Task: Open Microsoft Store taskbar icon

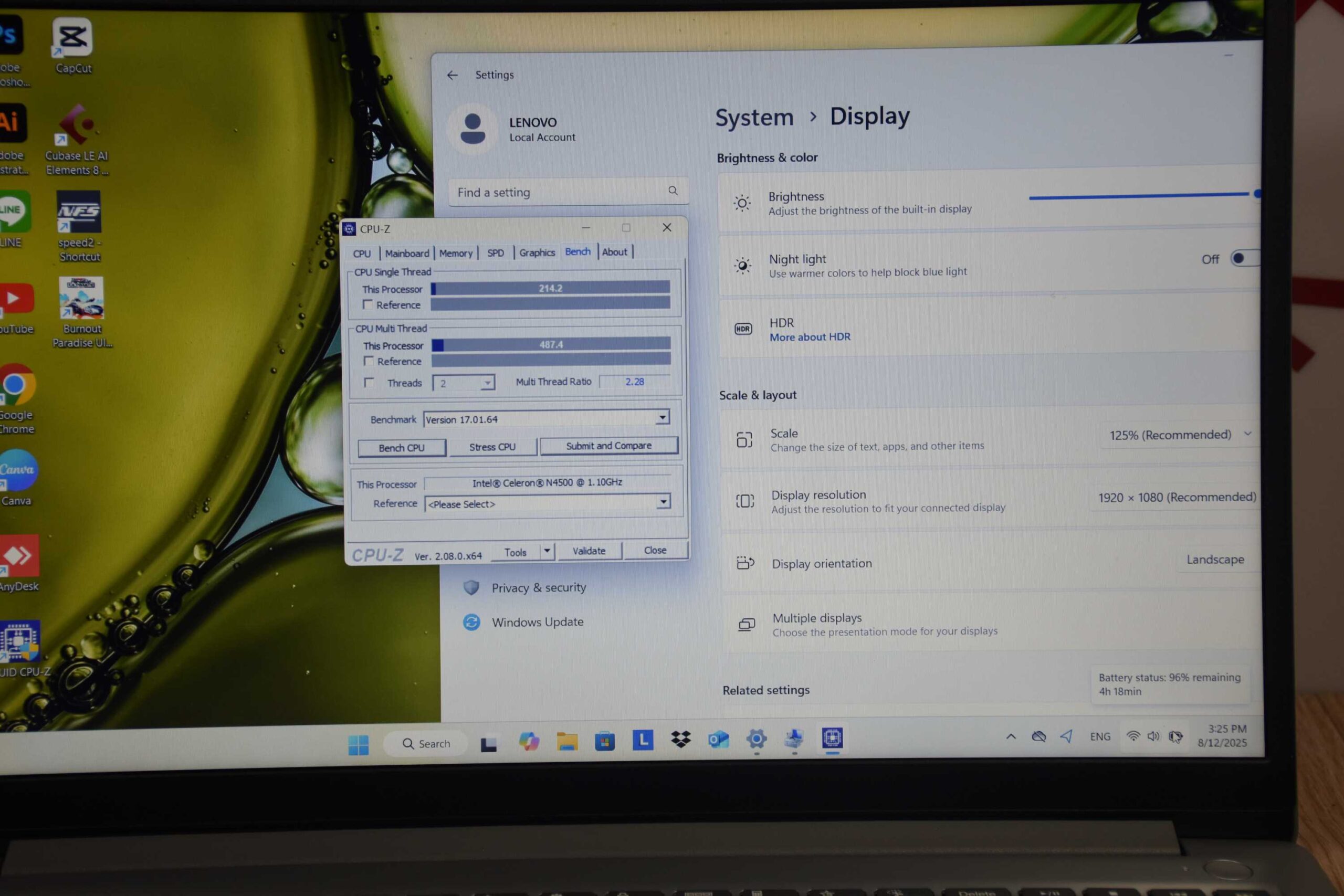Action: [605, 741]
